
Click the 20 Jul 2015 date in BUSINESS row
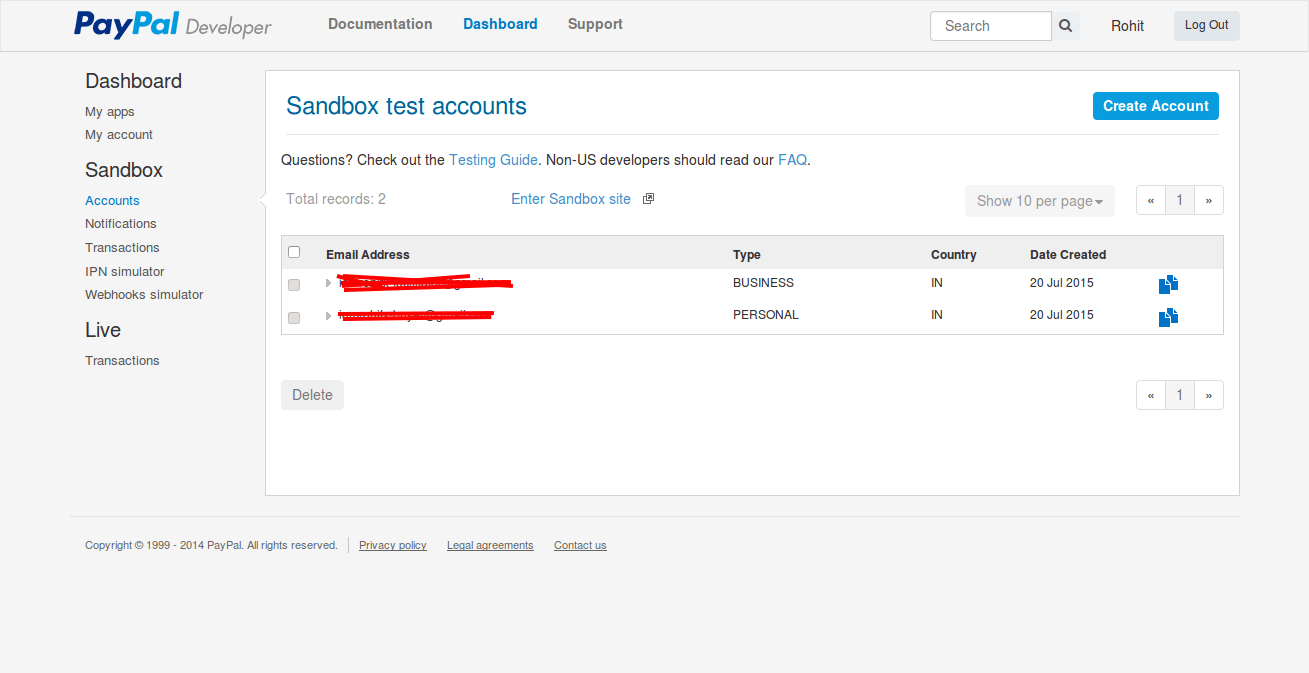point(1062,283)
